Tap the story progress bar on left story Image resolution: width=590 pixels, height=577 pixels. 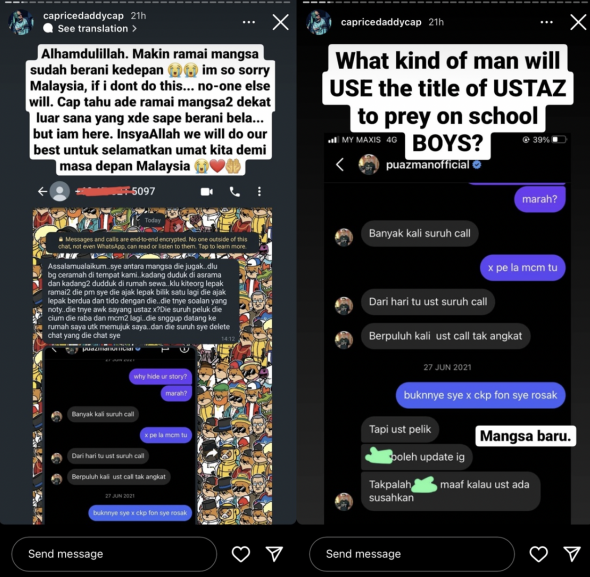click(148, 2)
